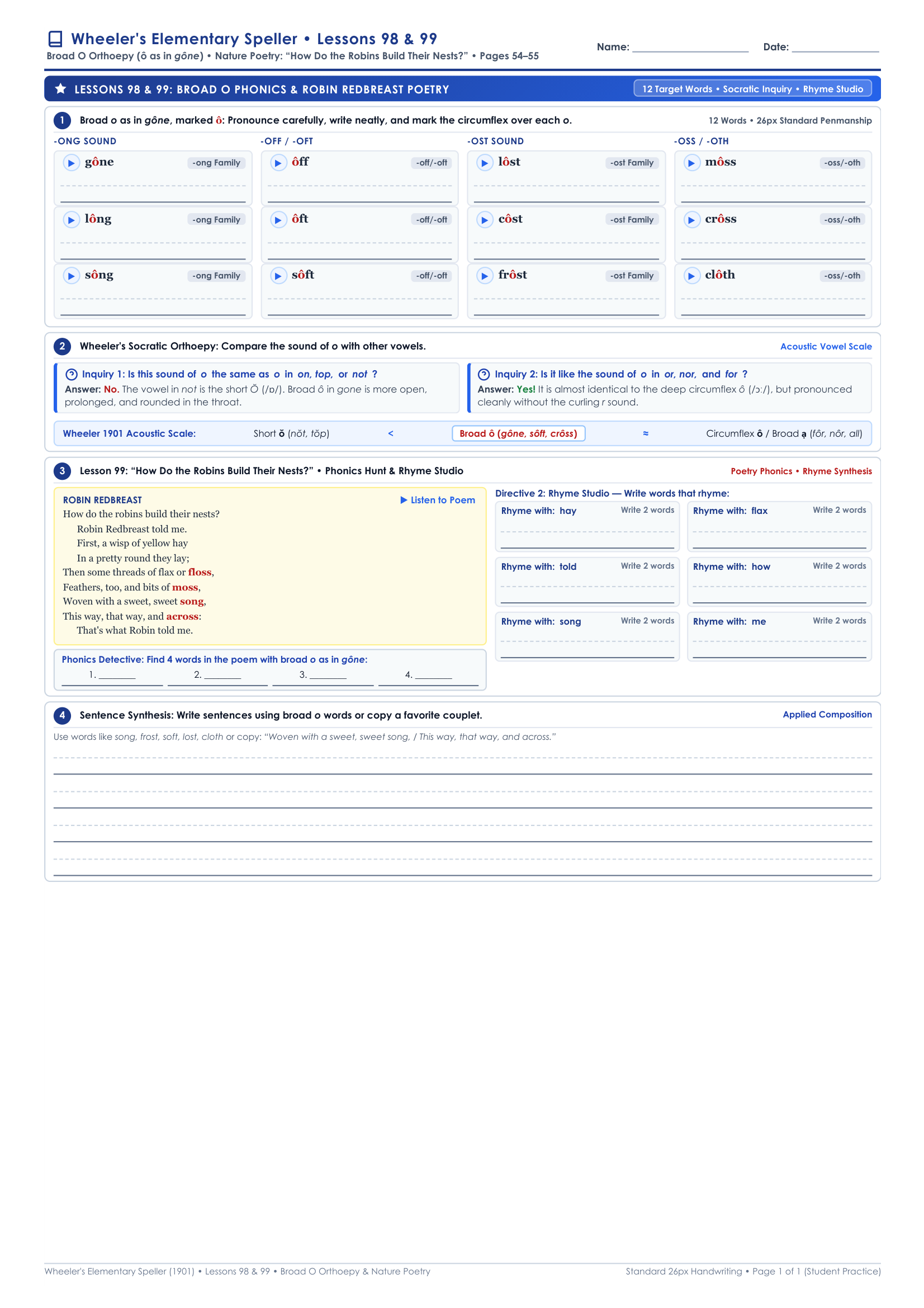This screenshot has height=1308, width=924.
Task: Click Phonics Detective blank number 4
Action: coord(429,676)
